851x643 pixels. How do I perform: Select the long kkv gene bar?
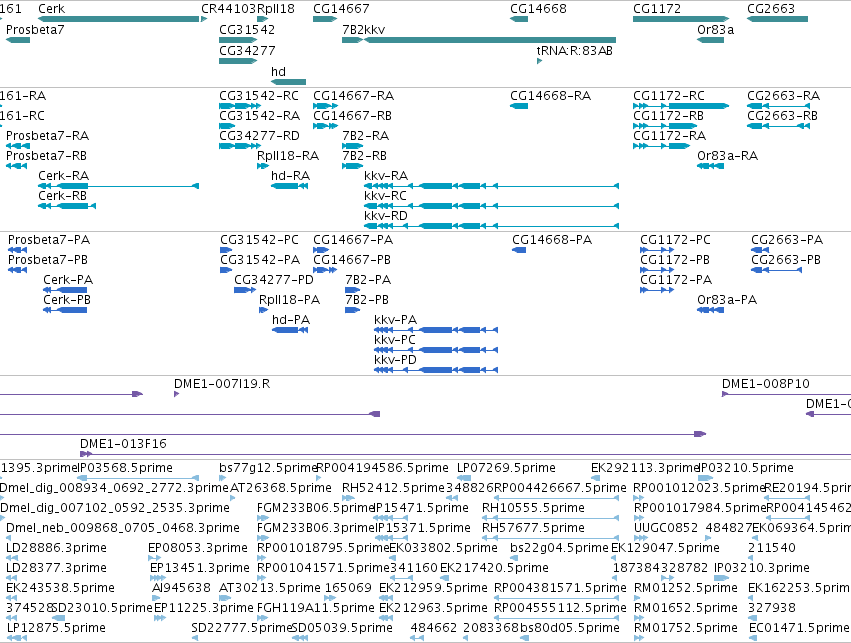[490, 40]
